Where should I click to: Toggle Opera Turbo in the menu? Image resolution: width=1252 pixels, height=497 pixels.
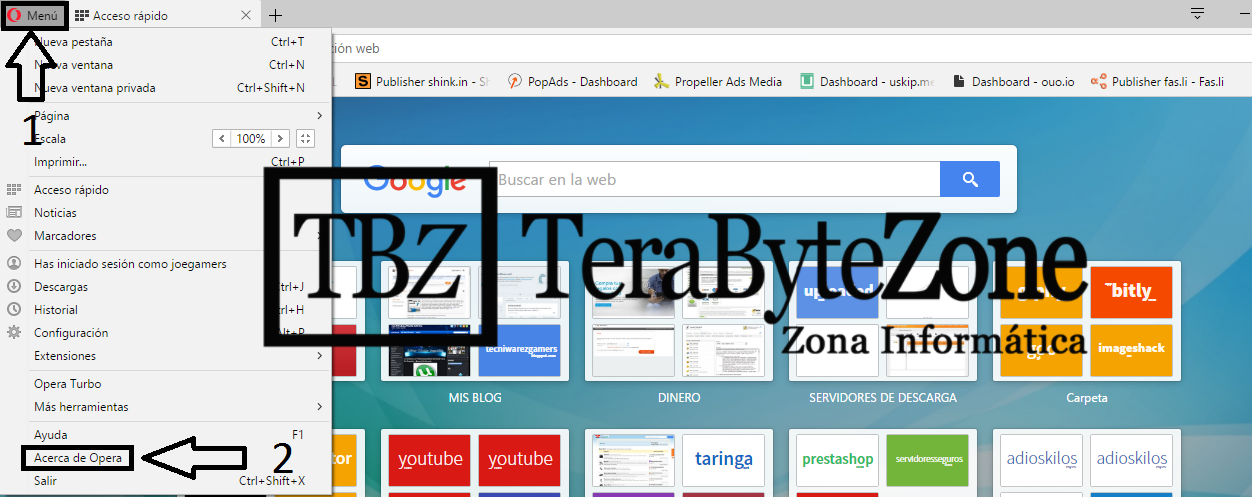click(167, 384)
